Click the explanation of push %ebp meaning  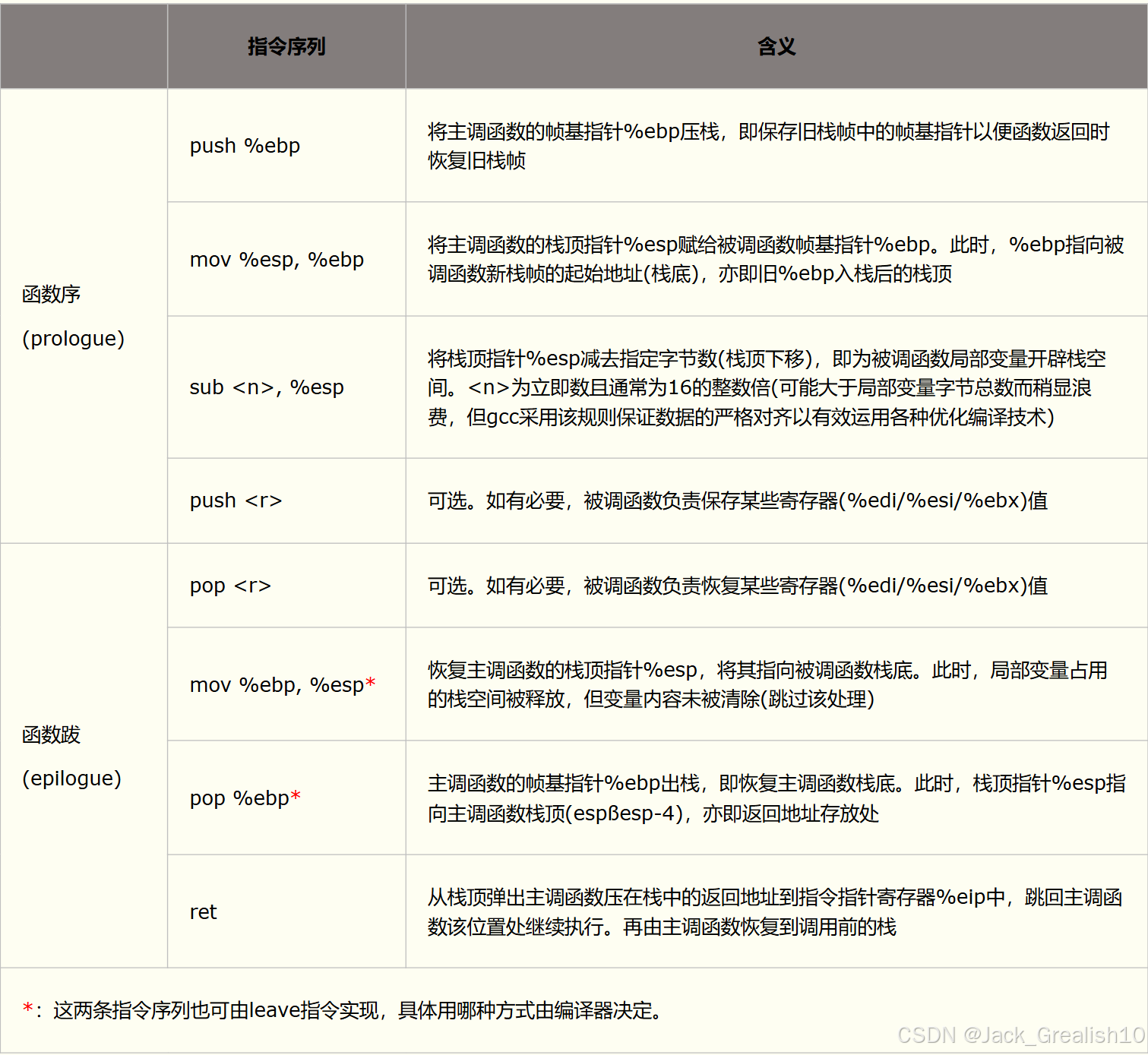click(x=770, y=146)
